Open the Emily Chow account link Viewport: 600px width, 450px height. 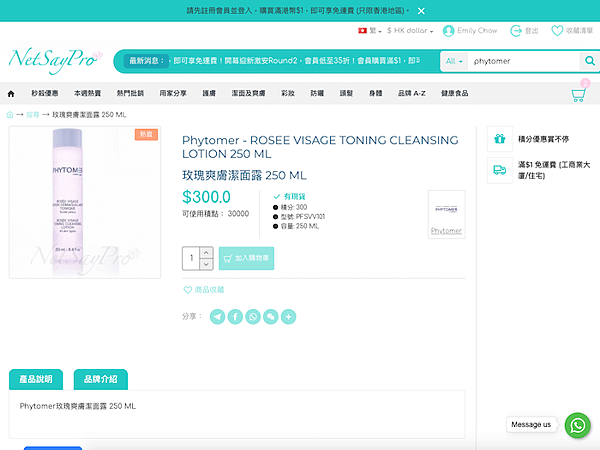click(x=470, y=31)
